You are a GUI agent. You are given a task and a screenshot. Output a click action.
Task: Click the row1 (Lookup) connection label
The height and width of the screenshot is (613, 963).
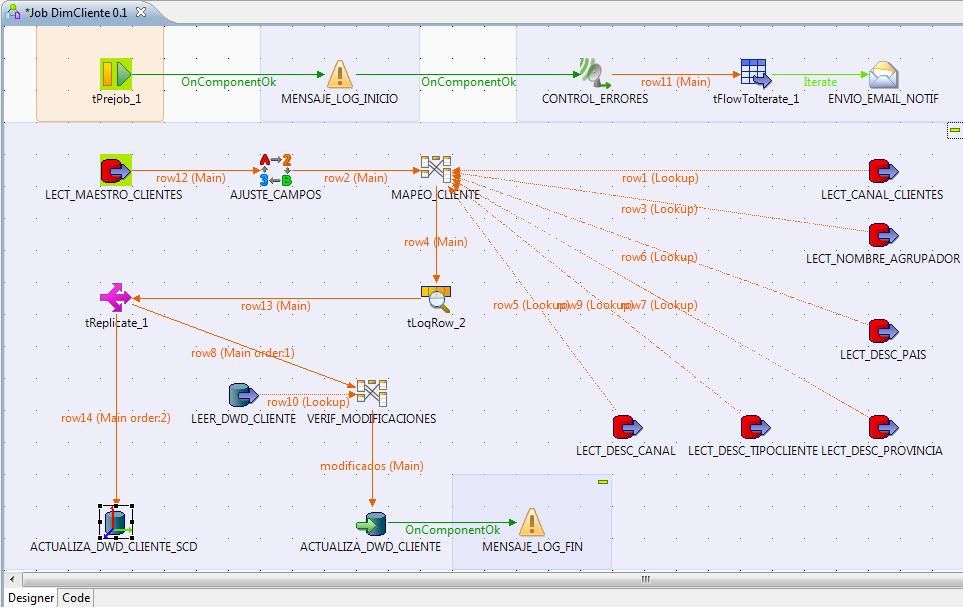click(x=660, y=178)
